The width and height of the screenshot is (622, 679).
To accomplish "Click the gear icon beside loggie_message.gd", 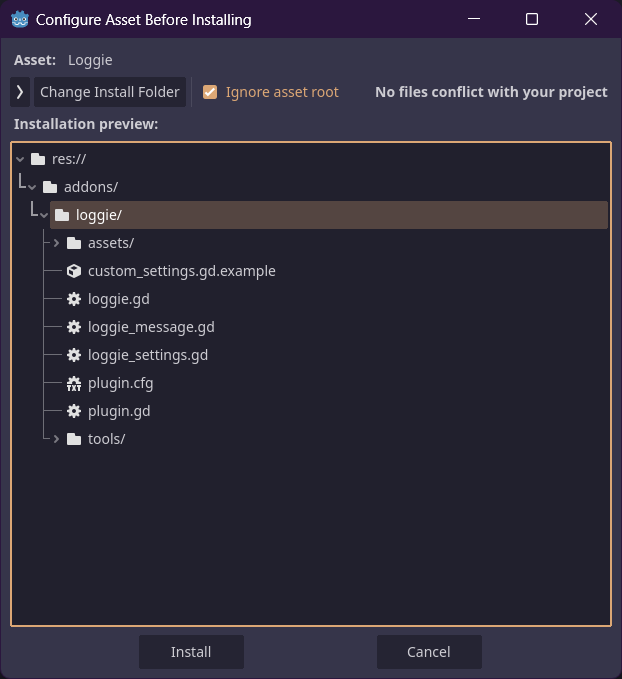I will 74,327.
